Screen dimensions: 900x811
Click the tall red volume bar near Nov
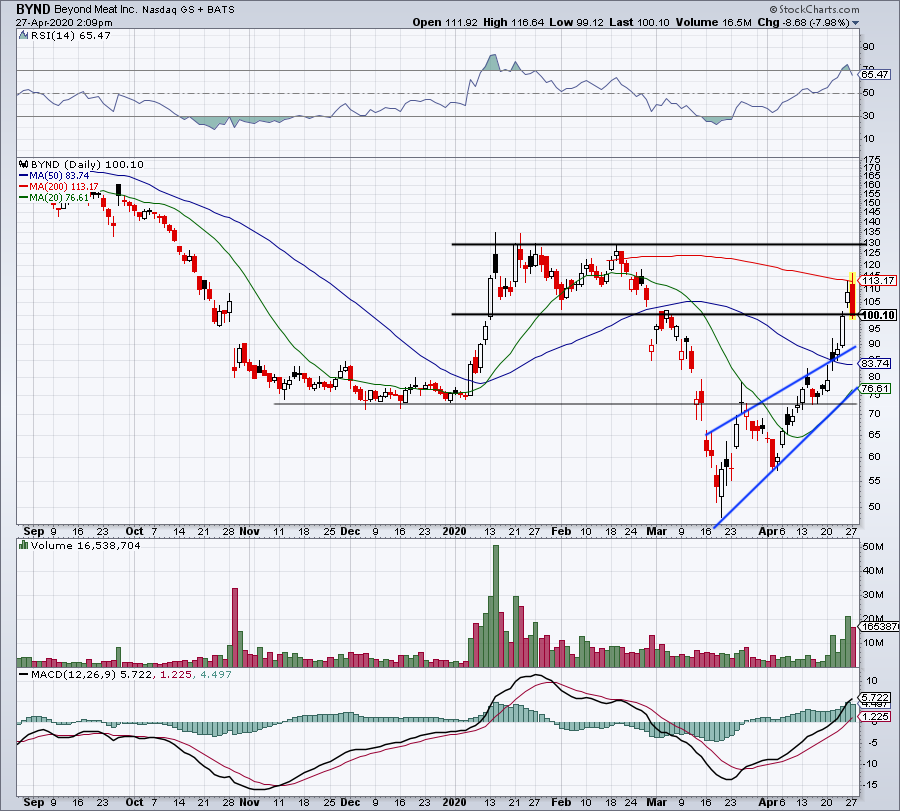pos(235,627)
